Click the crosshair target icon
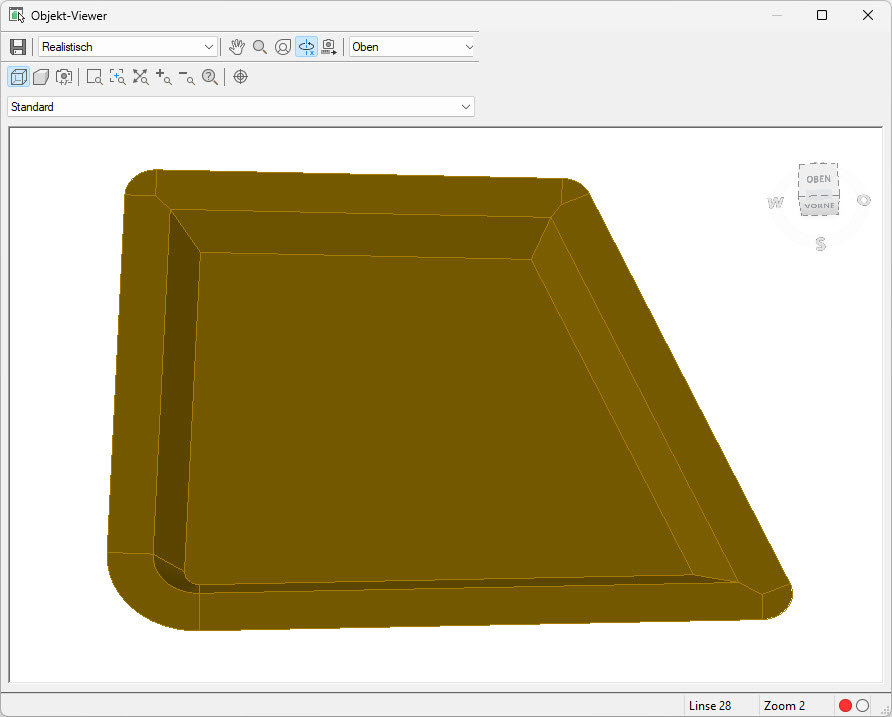 click(240, 77)
